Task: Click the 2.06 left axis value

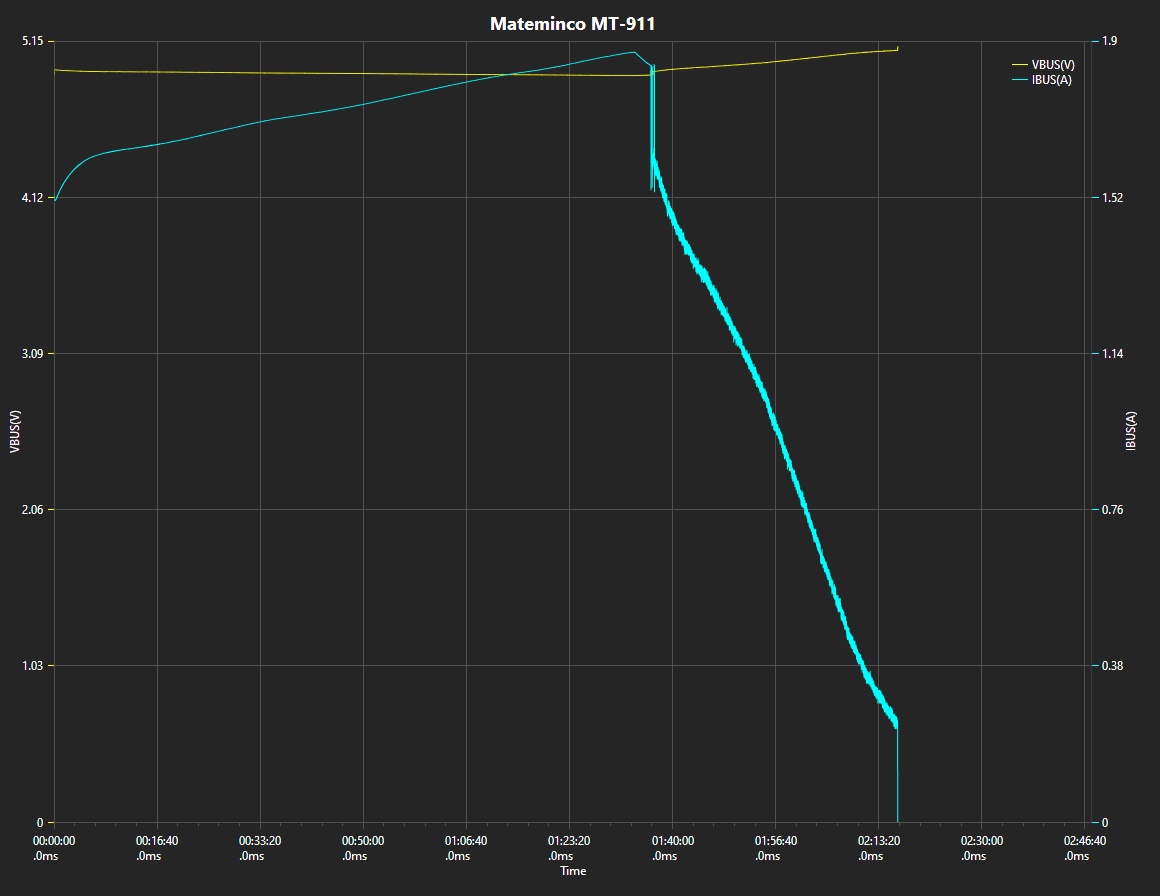Action: coord(33,510)
